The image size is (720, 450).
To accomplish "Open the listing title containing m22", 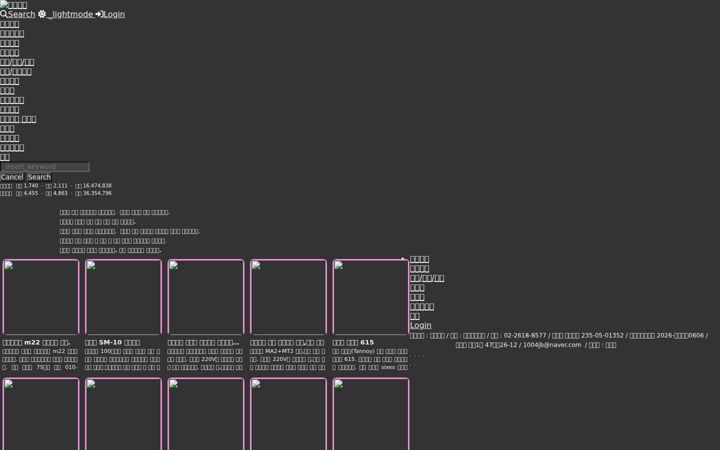I will click(36, 343).
